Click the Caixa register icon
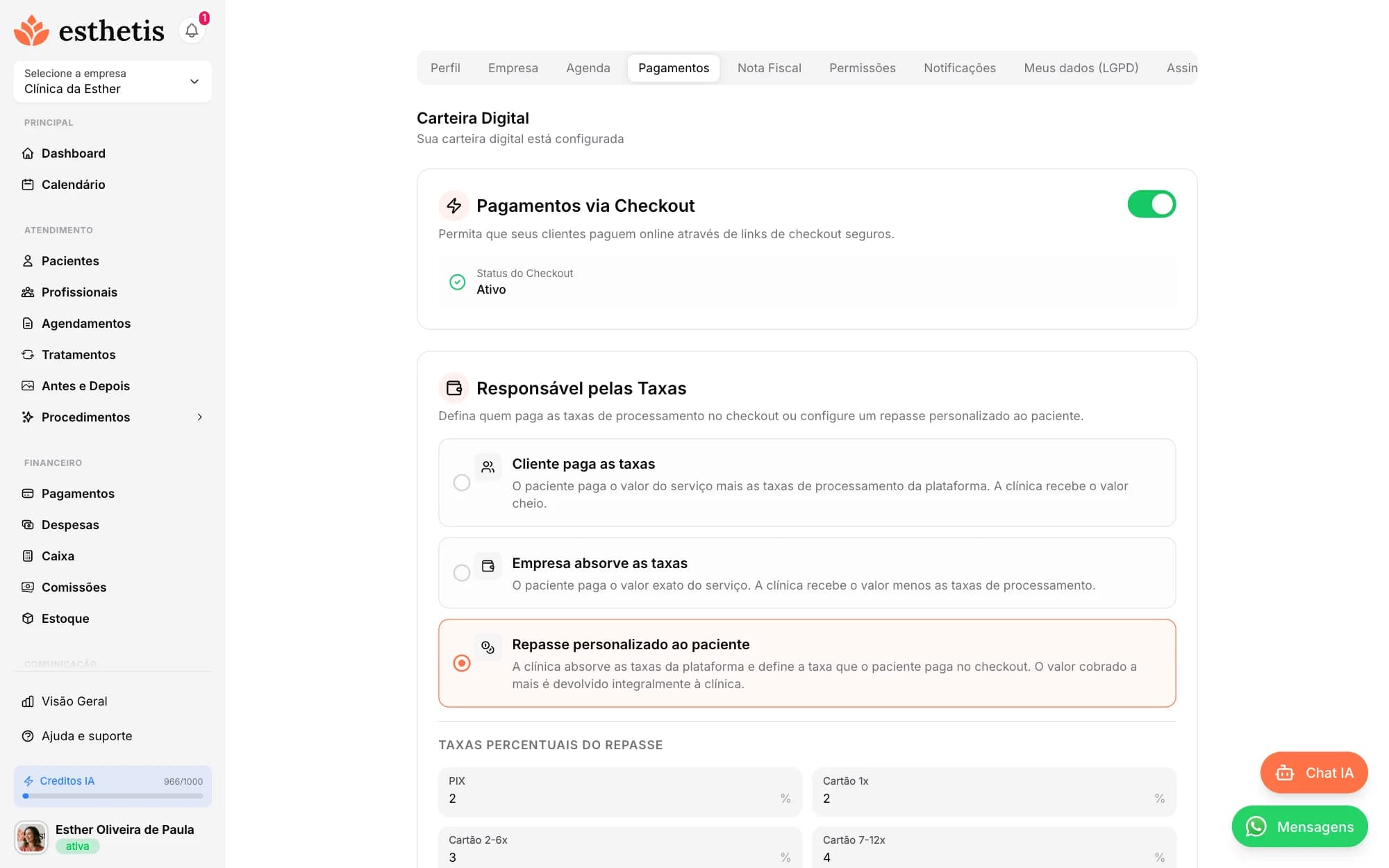The width and height of the screenshot is (1389, 868). tap(28, 556)
